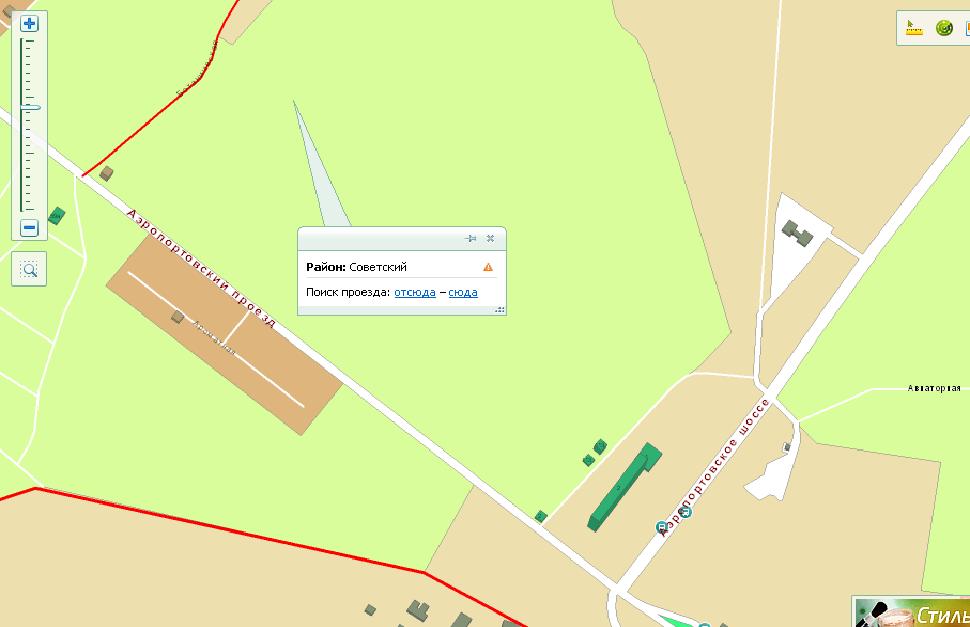This screenshot has width=970, height=627.
Task: Click the orange warning triangle in the popup
Action: [488, 267]
